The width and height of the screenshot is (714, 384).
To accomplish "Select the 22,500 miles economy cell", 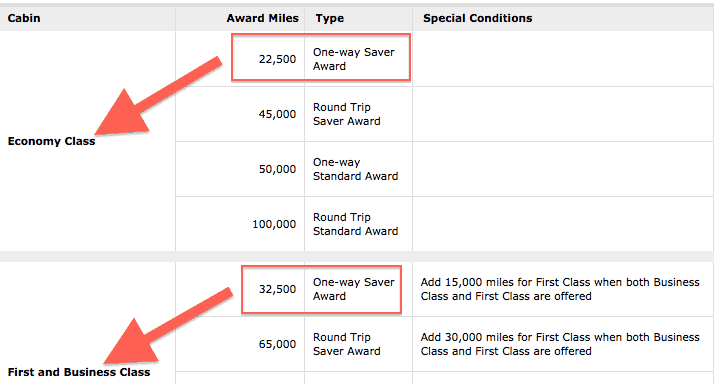I will click(x=277, y=59).
